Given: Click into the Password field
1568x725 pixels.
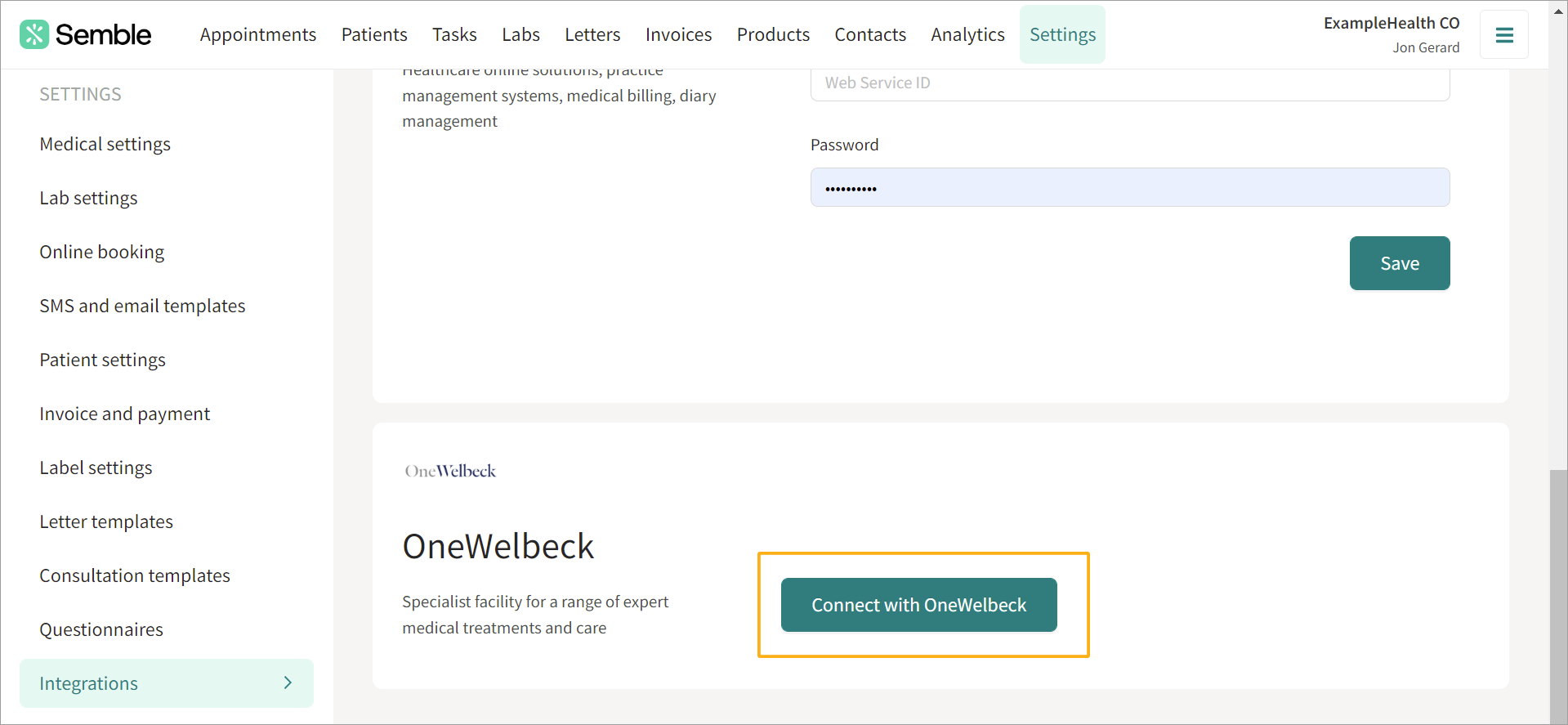Looking at the screenshot, I should [x=1130, y=187].
